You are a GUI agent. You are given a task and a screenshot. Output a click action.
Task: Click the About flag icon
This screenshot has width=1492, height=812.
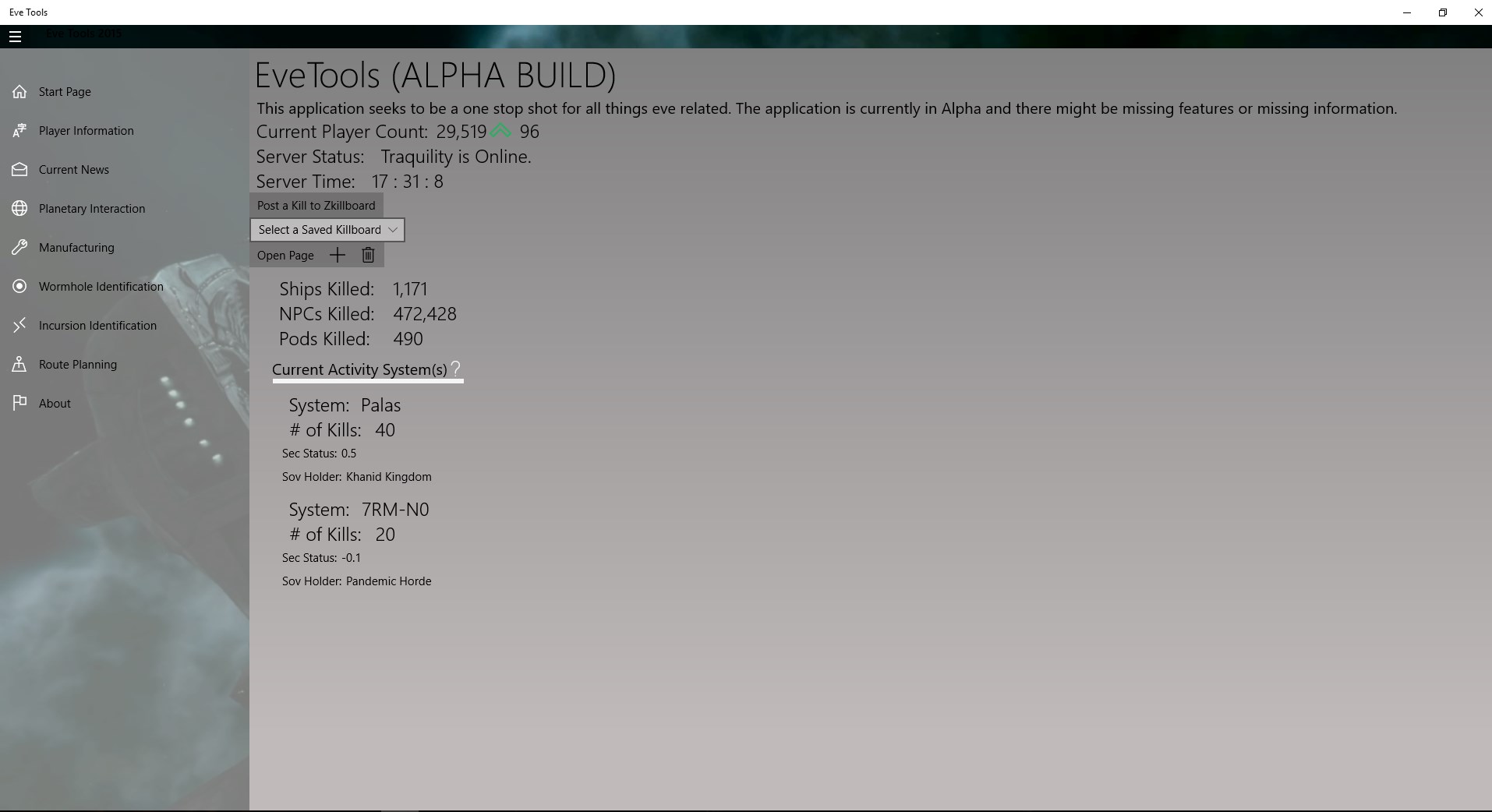(x=19, y=404)
